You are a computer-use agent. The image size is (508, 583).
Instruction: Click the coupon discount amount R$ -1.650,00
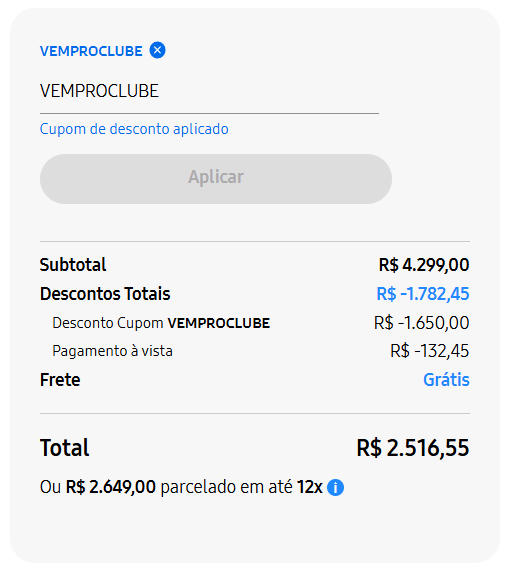[x=422, y=323]
